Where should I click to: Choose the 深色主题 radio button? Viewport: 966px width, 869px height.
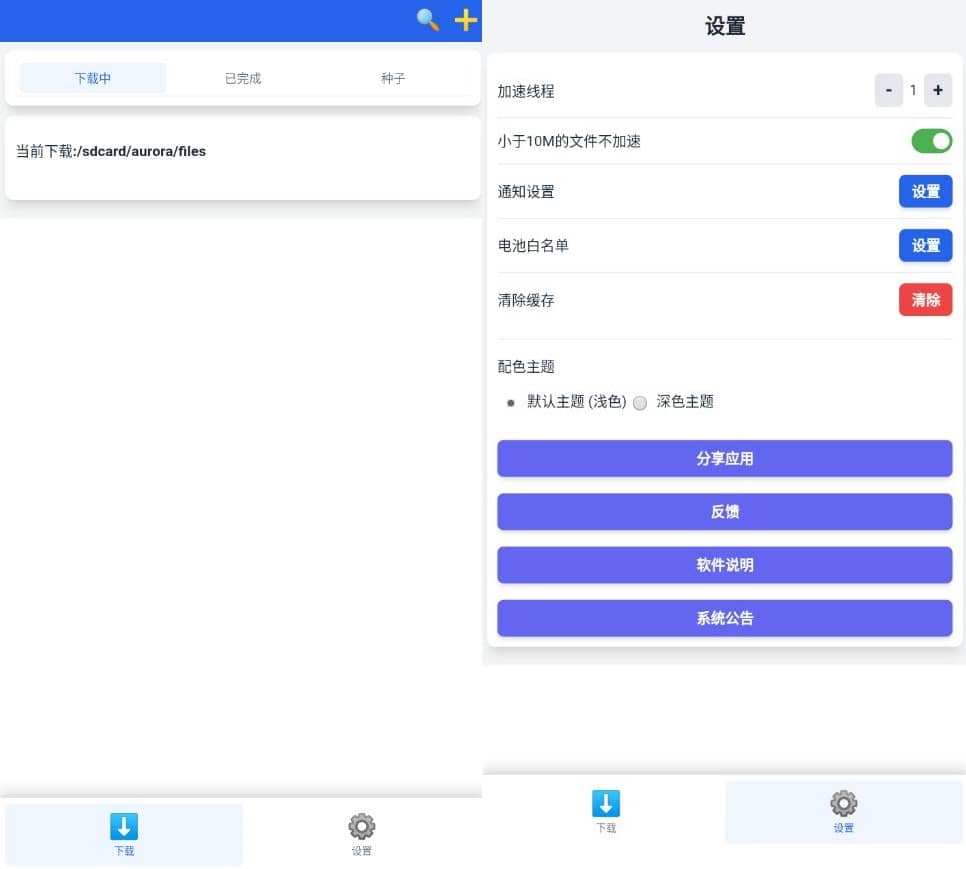[640, 403]
